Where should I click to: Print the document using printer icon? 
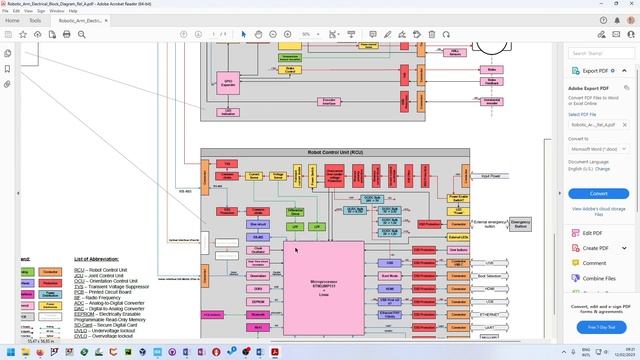point(67,35)
